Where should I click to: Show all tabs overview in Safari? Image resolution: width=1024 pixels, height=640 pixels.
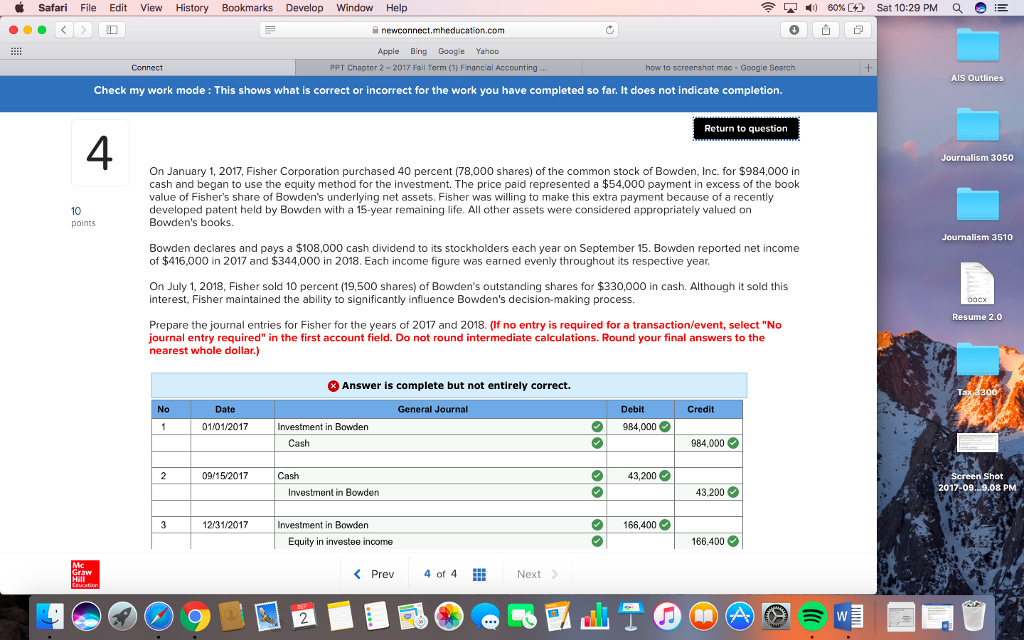pos(857,29)
